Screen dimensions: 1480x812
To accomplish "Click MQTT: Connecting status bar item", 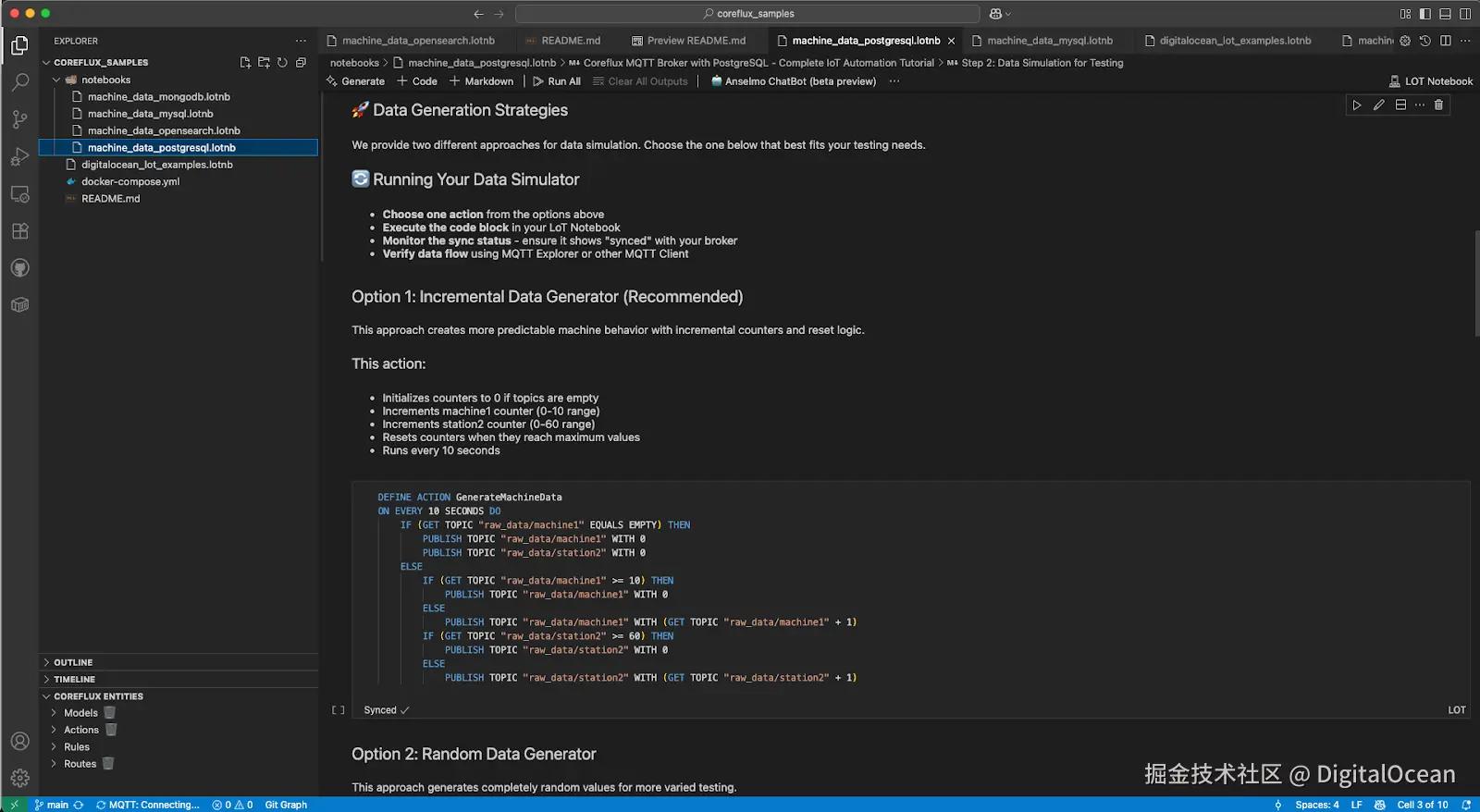I will click(x=148, y=805).
